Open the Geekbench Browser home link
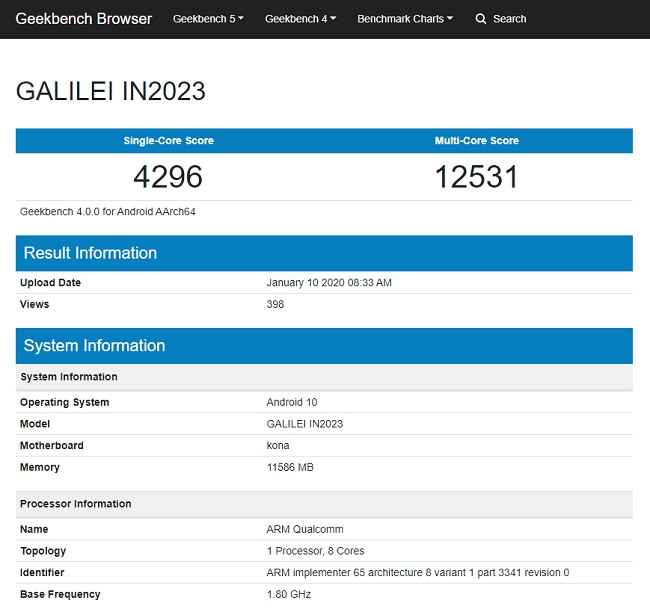The width and height of the screenshot is (650, 615). pyautogui.click(x=84, y=19)
